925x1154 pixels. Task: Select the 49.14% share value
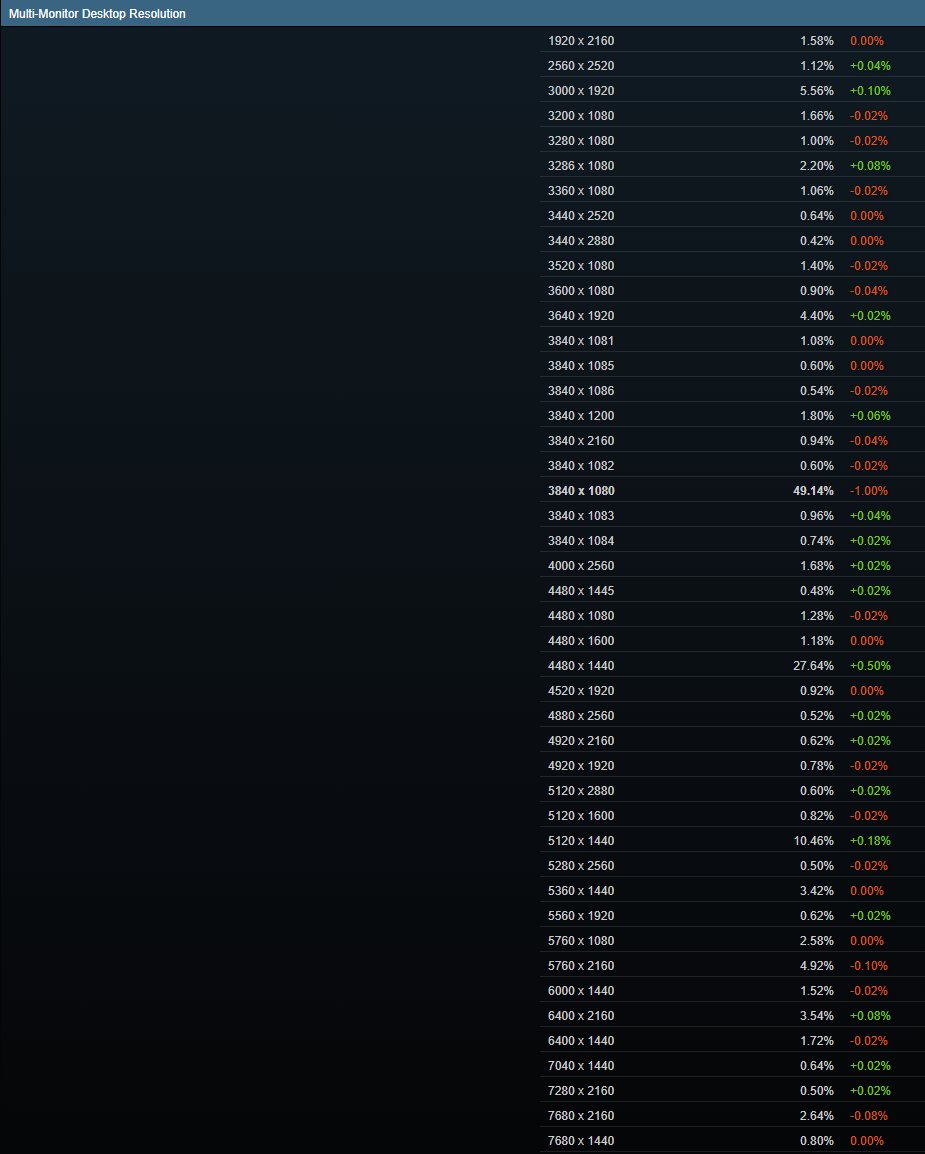[813, 491]
